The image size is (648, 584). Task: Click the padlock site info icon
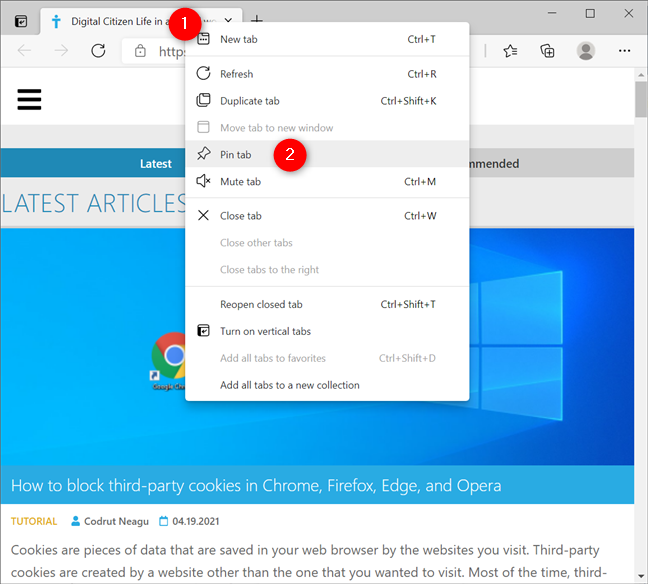click(x=140, y=51)
